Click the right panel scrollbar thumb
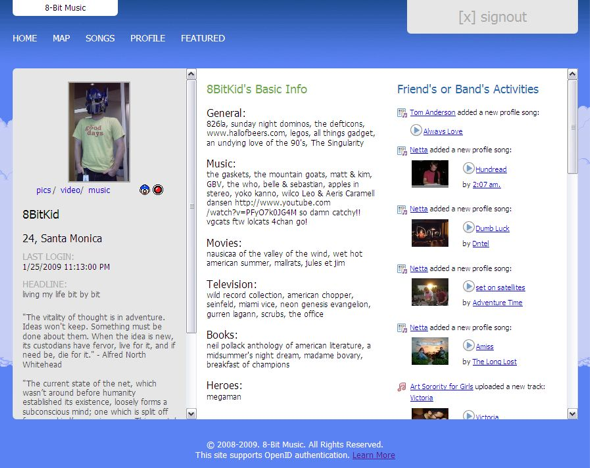The width and height of the screenshot is (590, 468). [572, 127]
